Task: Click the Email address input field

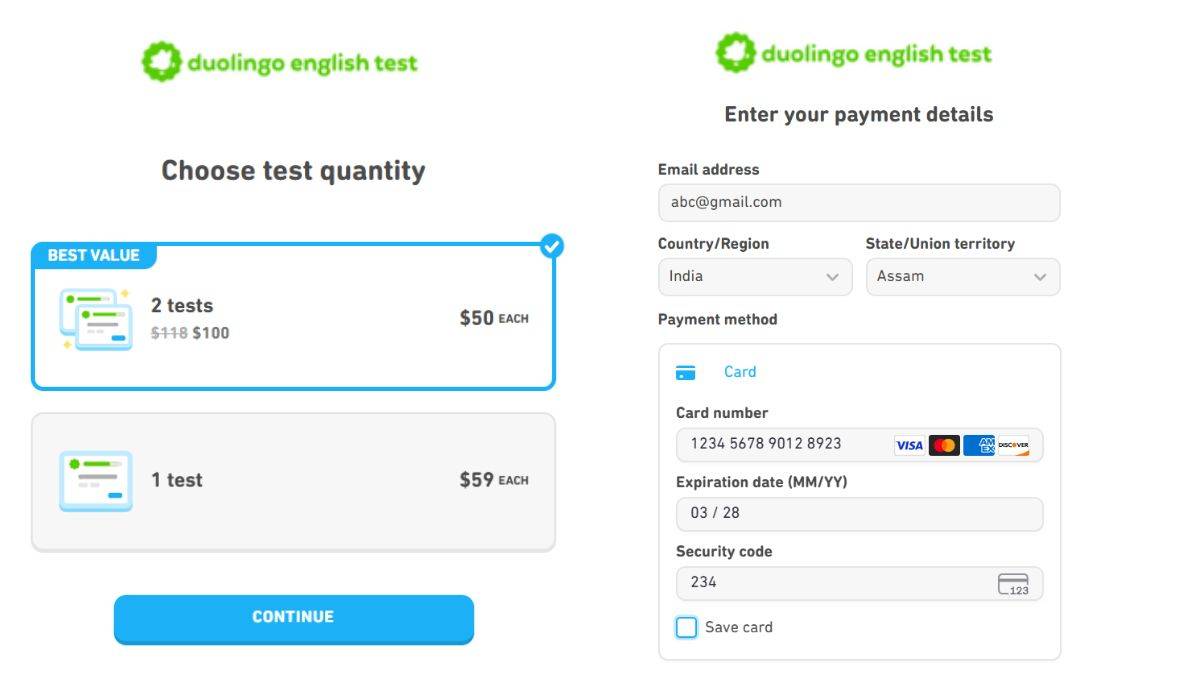Action: tap(858, 202)
